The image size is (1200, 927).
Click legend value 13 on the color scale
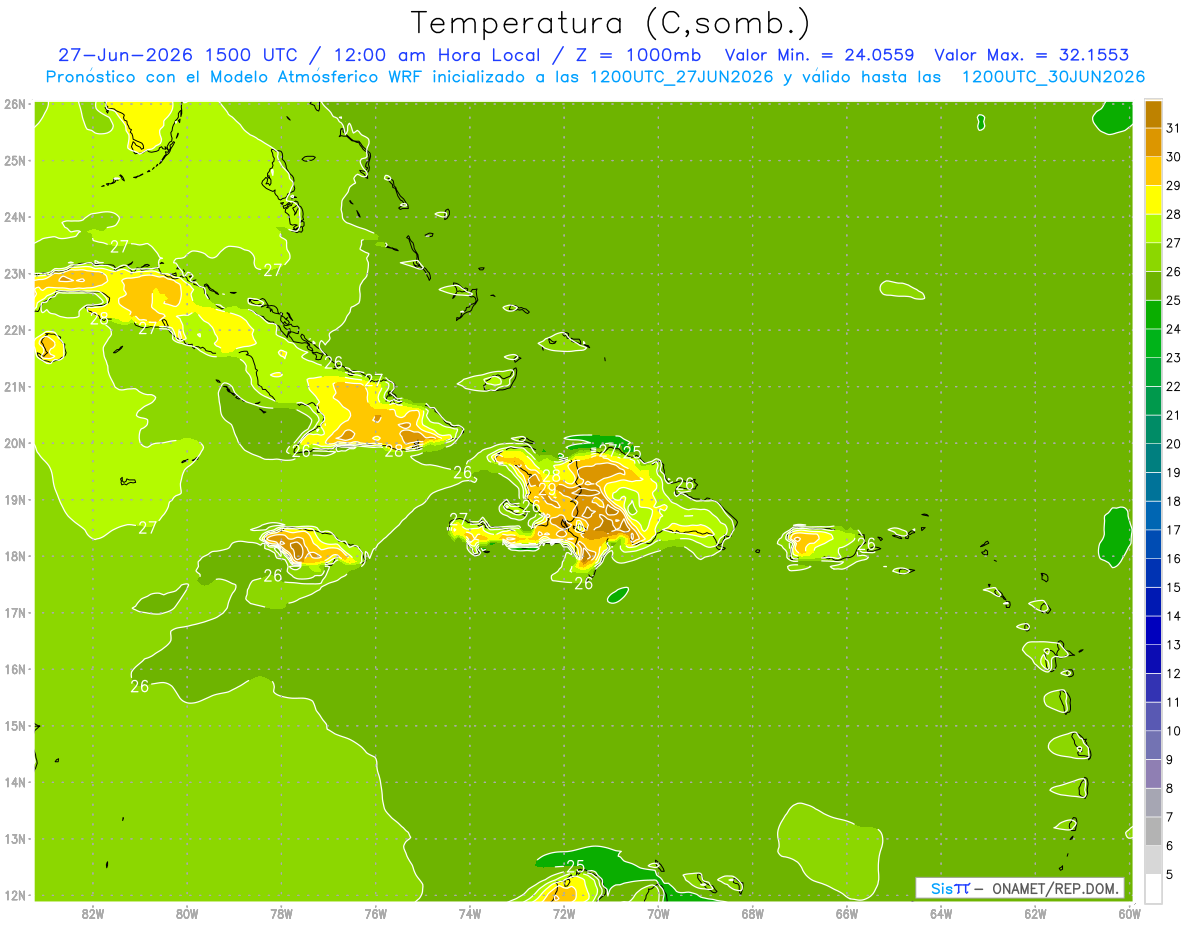point(1173,645)
